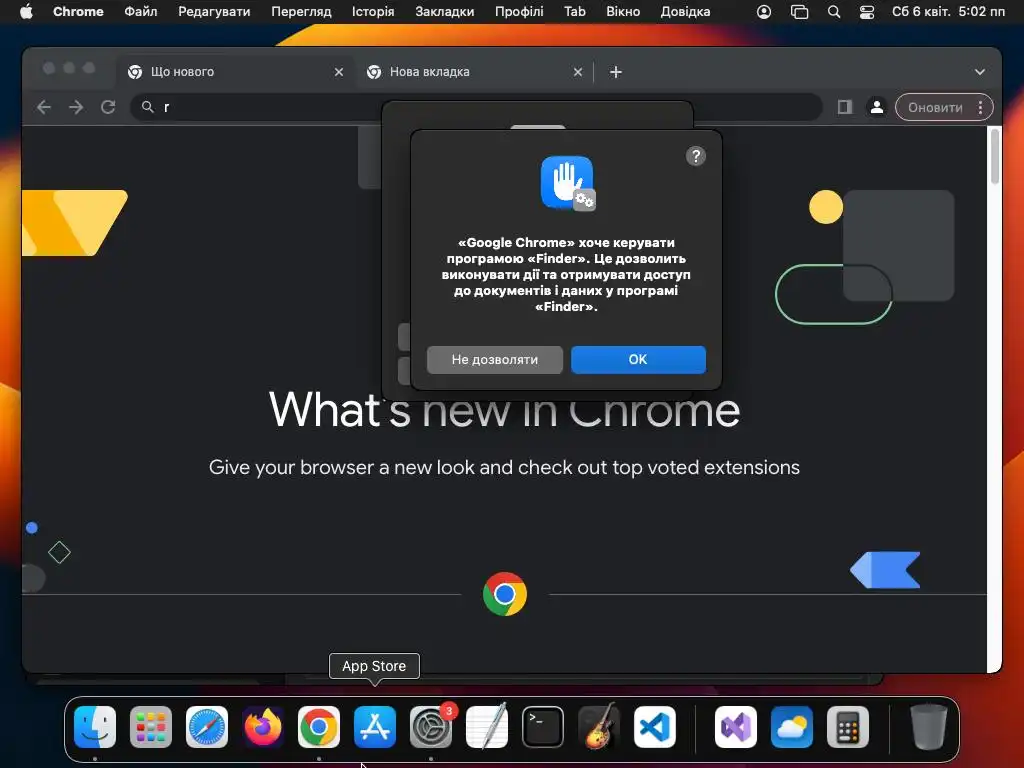
Task: Go forward with the forward arrow
Action: (76, 107)
